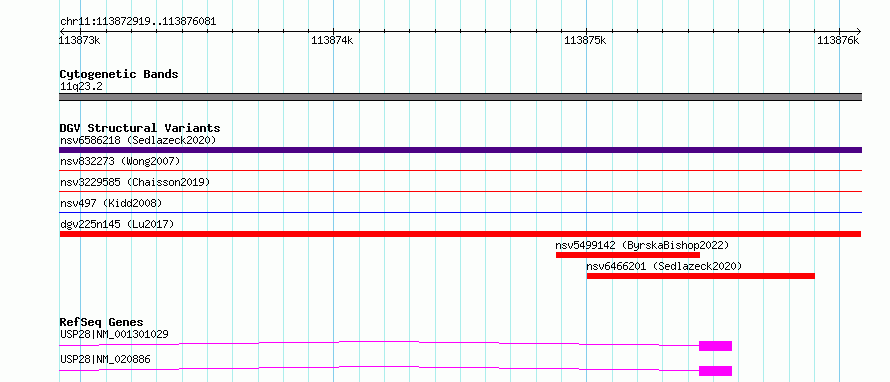Click the red bar under nsv6466201
The width and height of the screenshot is (890, 382).
(x=700, y=276)
